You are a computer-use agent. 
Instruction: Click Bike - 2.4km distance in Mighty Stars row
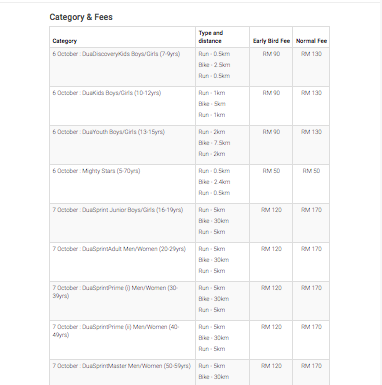coord(214,182)
